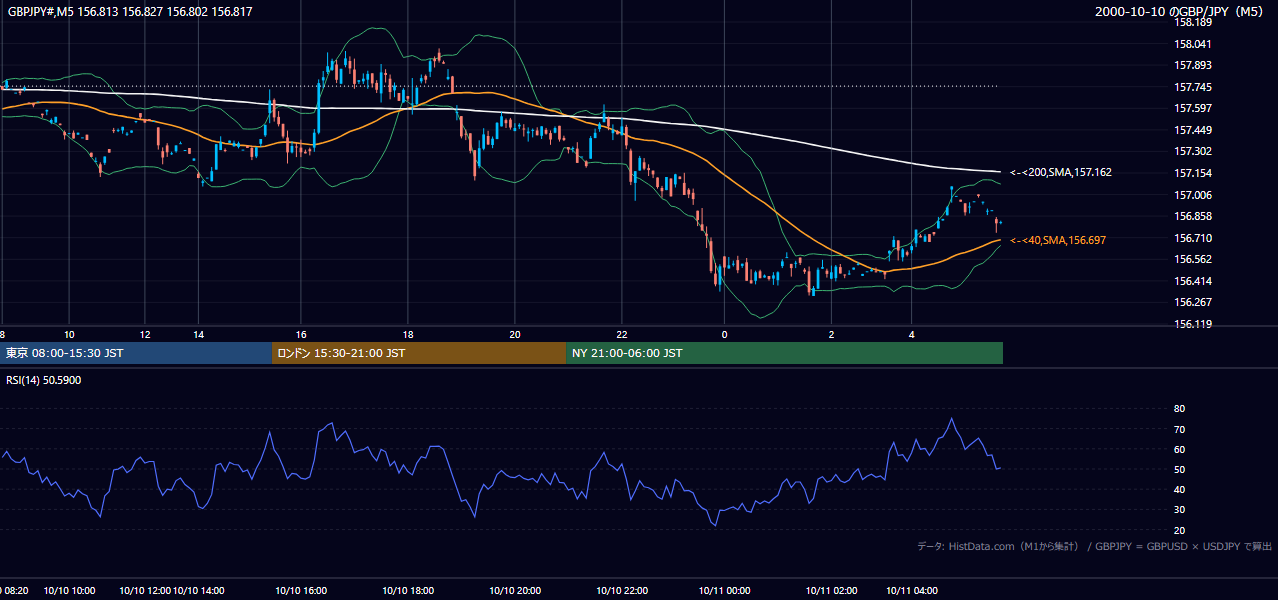This screenshot has width=1278, height=600.
Task: Click price axis value 158.041
Action: pyautogui.click(x=1193, y=44)
